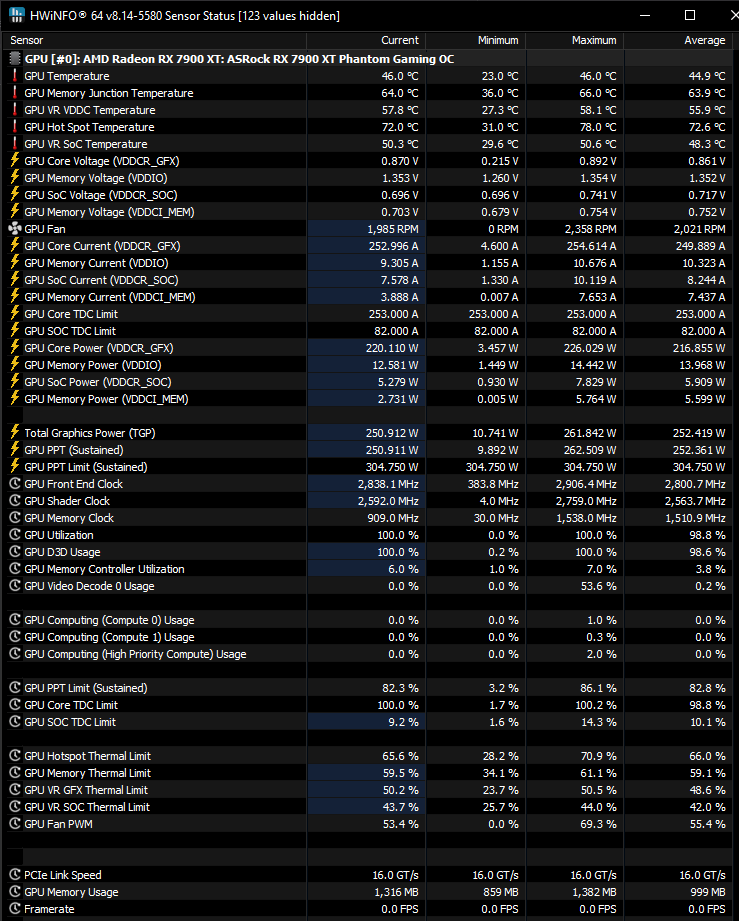Click lightning icon beside GPU SoC Voltage (VDDCR_SOC)

pos(15,194)
